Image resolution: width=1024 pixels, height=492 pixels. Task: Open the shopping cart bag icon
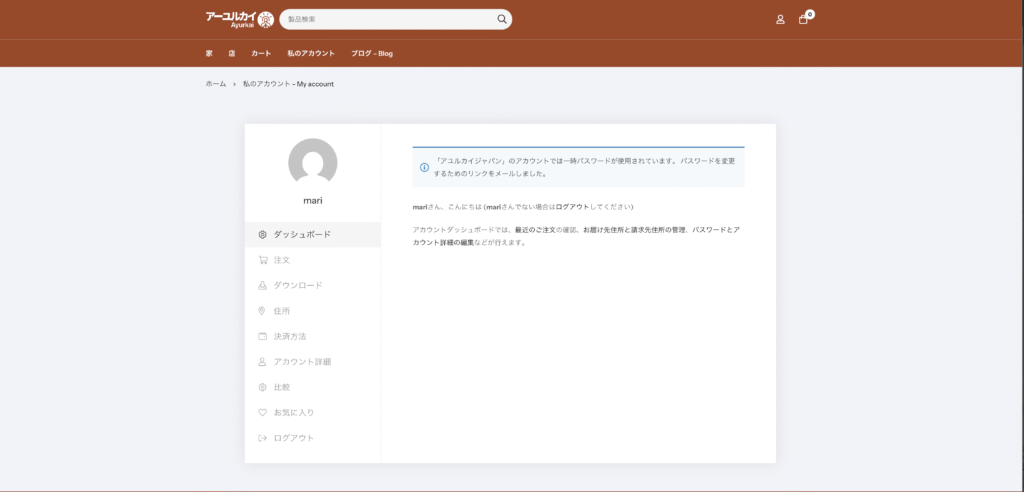(803, 19)
